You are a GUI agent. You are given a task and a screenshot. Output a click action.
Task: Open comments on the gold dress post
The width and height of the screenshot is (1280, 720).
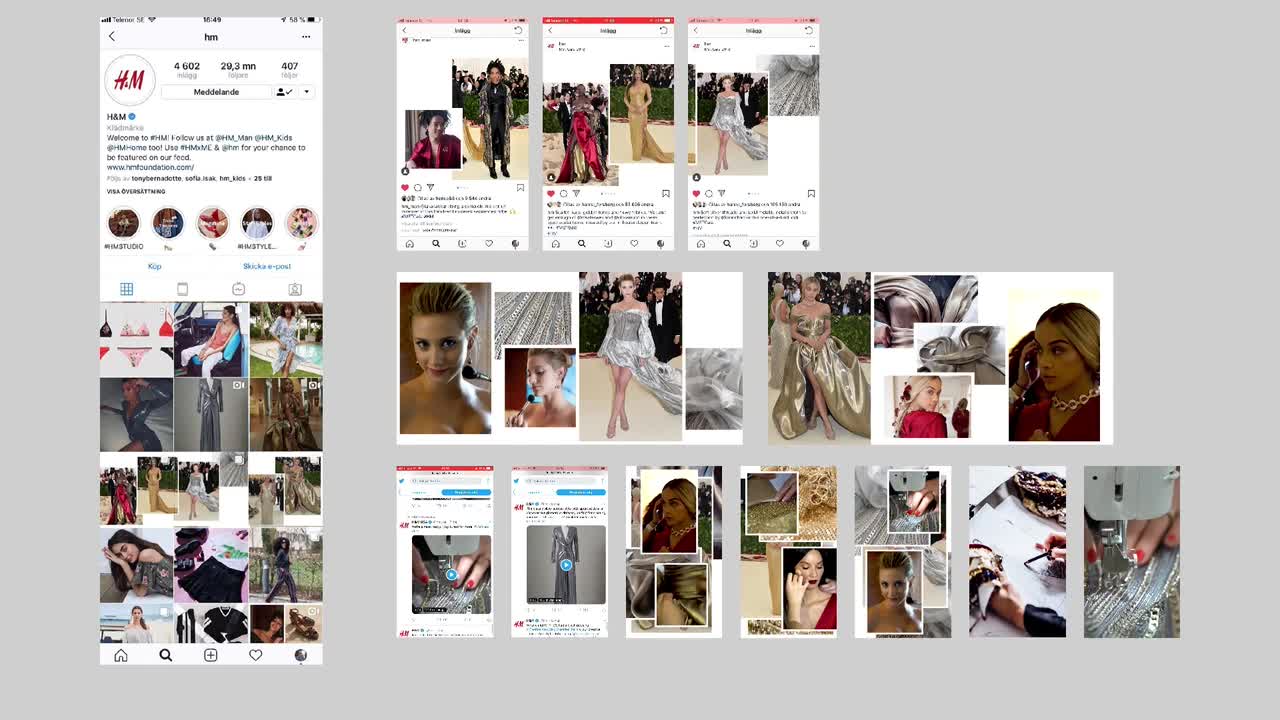[564, 193]
